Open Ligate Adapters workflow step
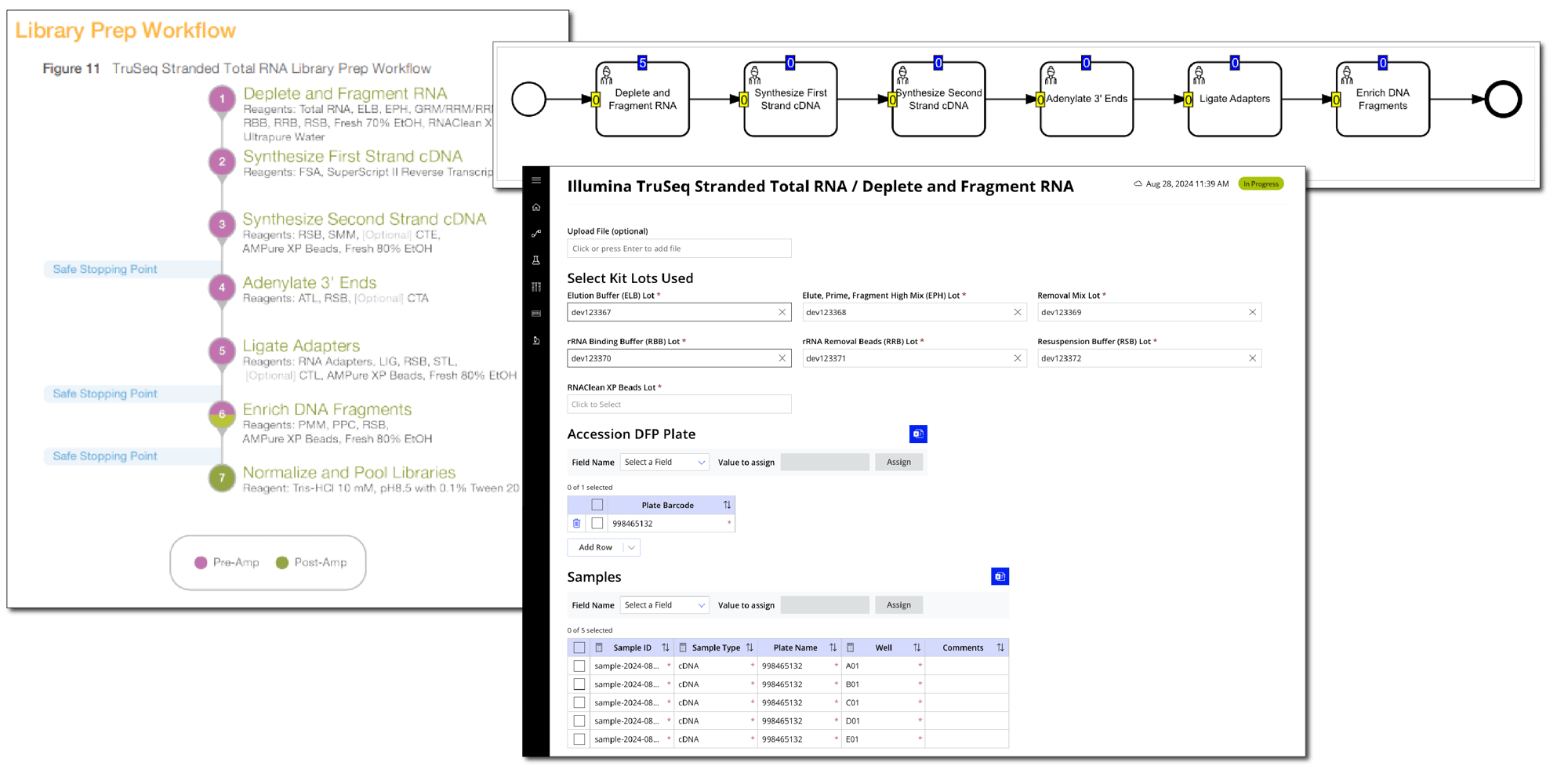Viewport: 1568px width, 773px height. [x=1235, y=100]
